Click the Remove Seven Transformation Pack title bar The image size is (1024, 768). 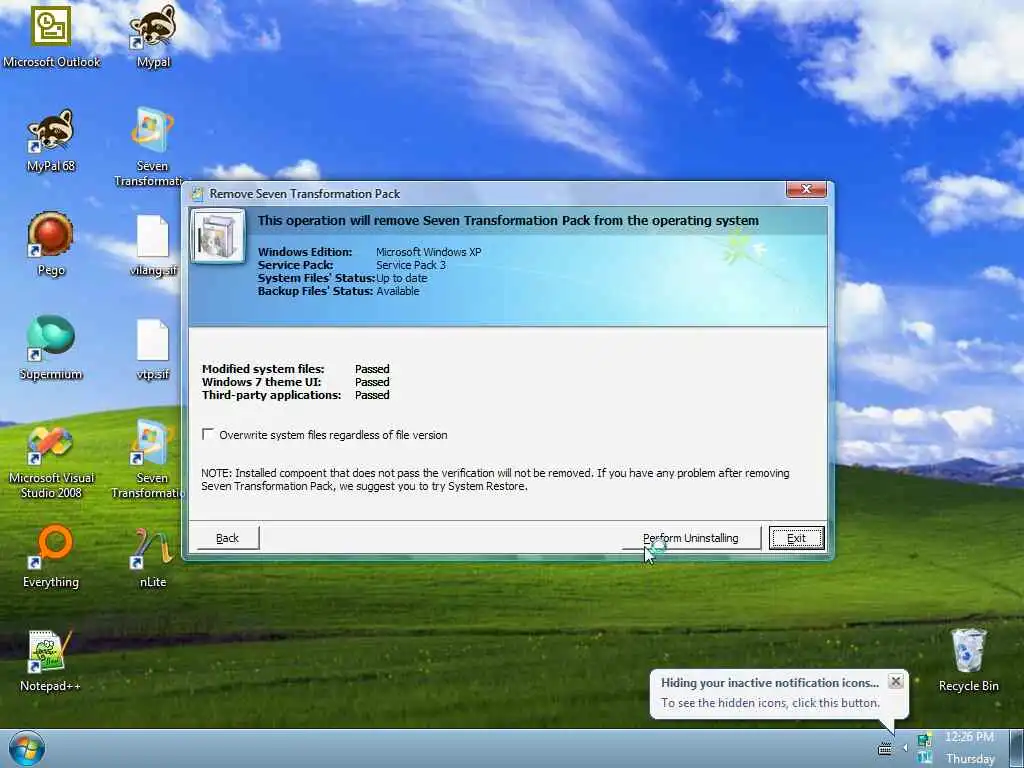(x=483, y=193)
